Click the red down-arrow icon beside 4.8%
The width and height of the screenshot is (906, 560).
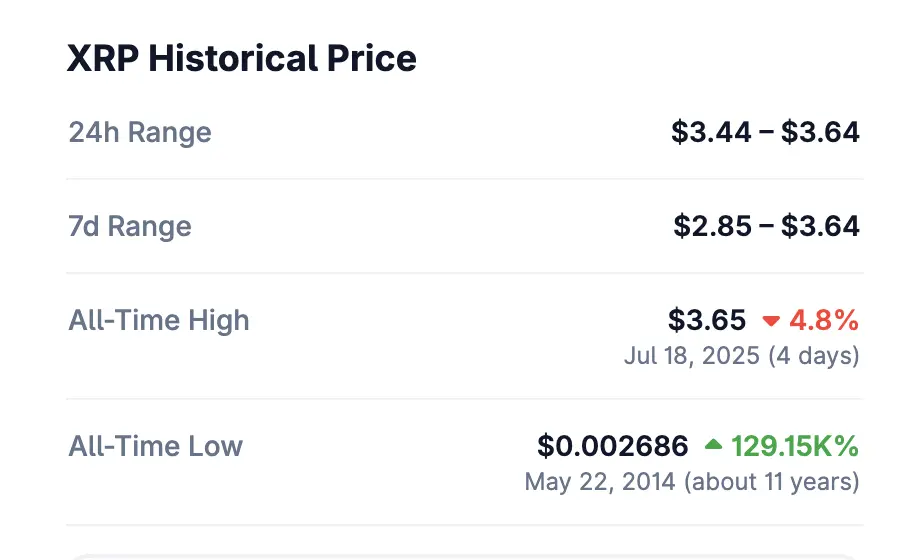pyautogui.click(x=771, y=321)
